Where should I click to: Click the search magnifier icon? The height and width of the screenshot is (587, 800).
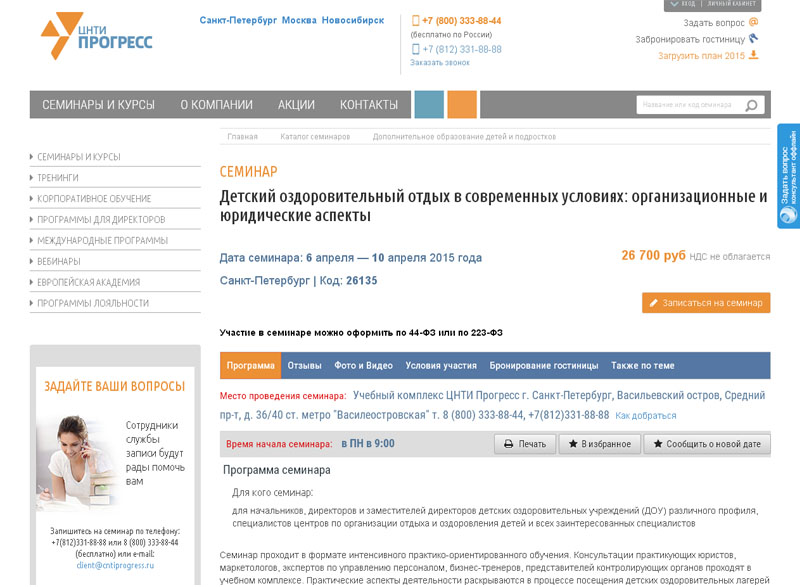(751, 105)
